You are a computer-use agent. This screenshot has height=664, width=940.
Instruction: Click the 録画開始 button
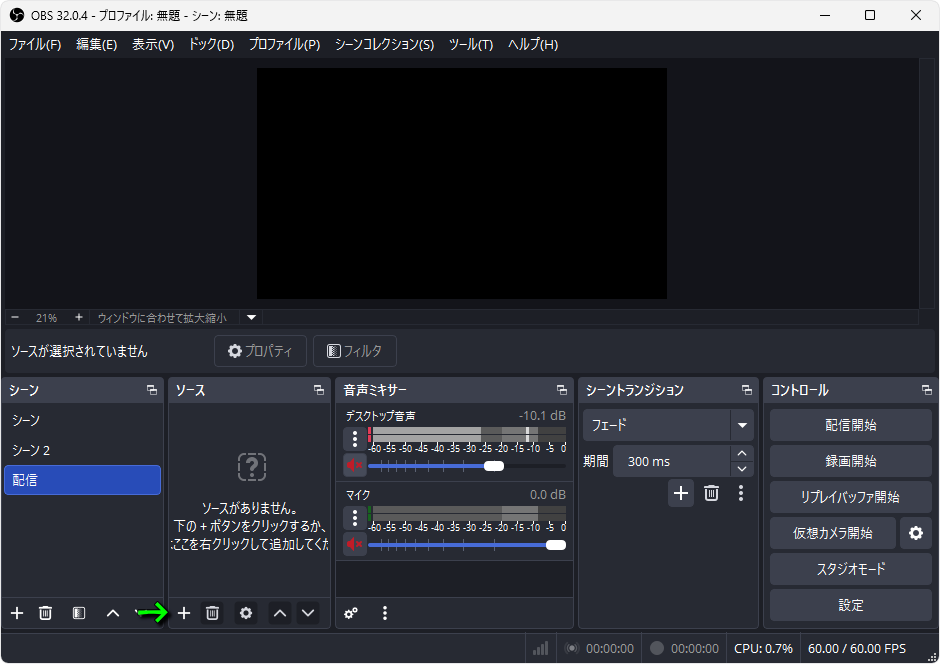[x=850, y=461]
